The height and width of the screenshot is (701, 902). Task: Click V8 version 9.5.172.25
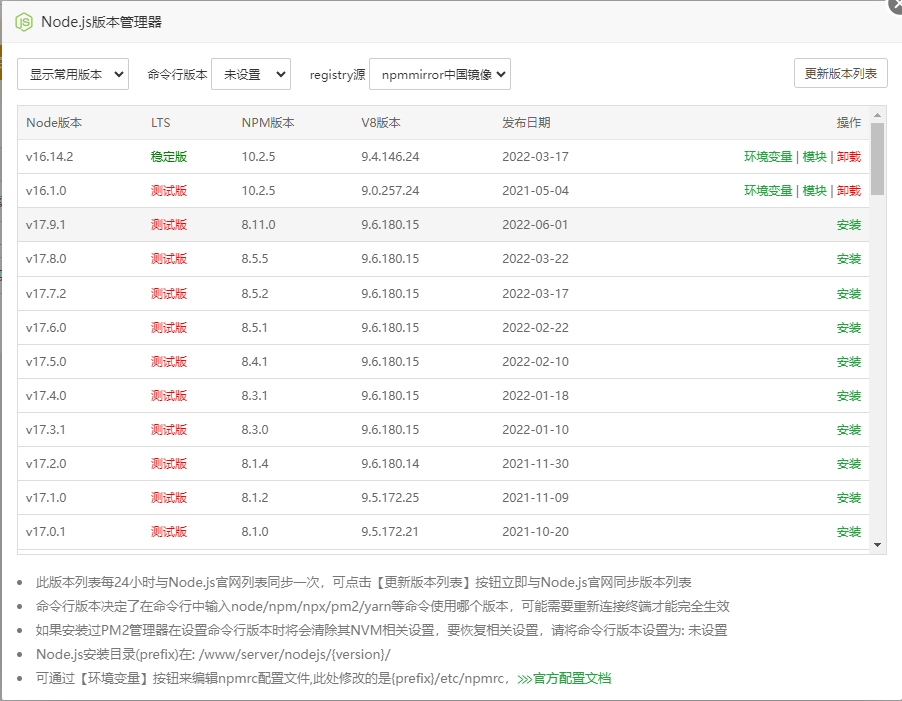pos(390,497)
